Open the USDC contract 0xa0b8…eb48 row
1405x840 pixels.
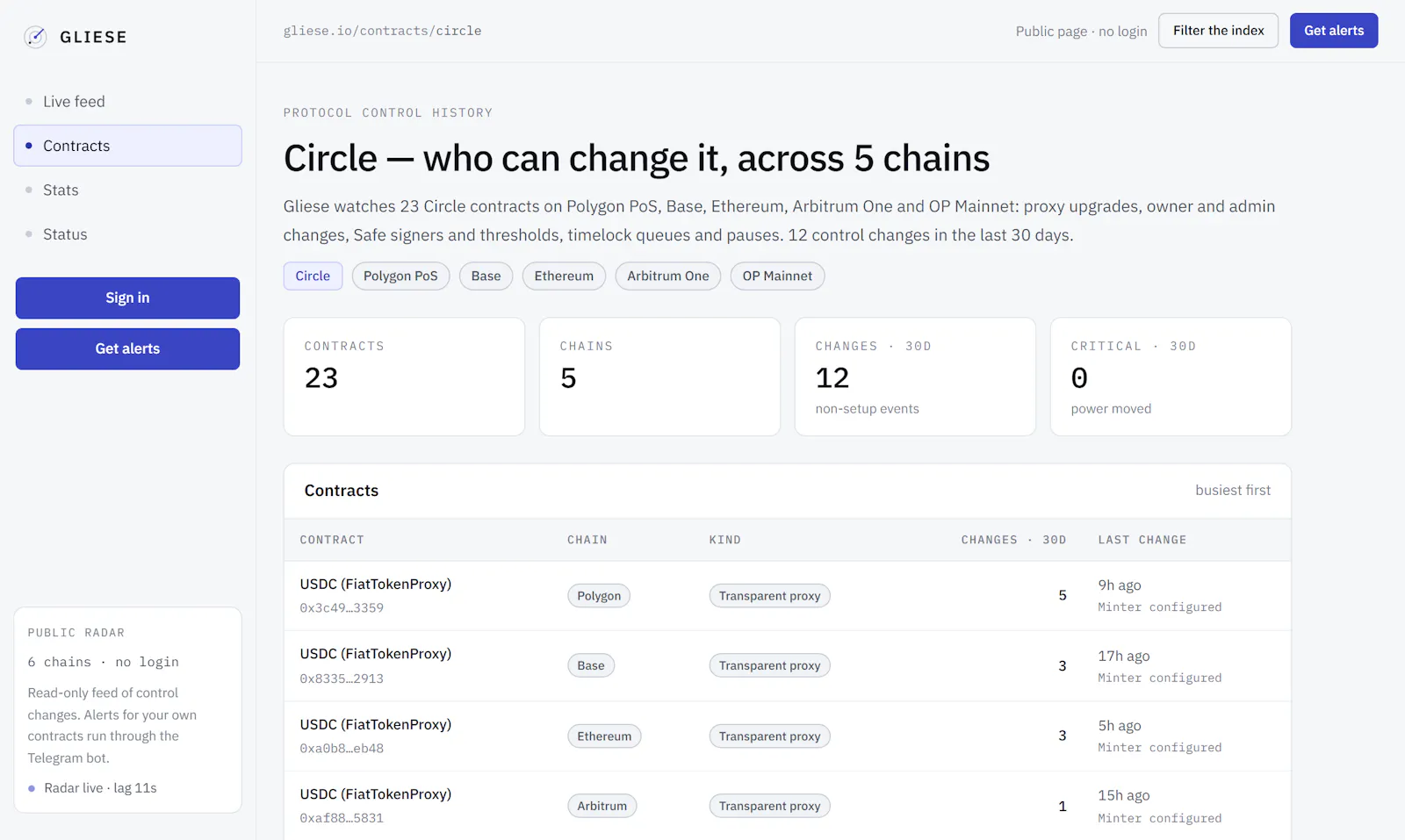[x=788, y=736]
